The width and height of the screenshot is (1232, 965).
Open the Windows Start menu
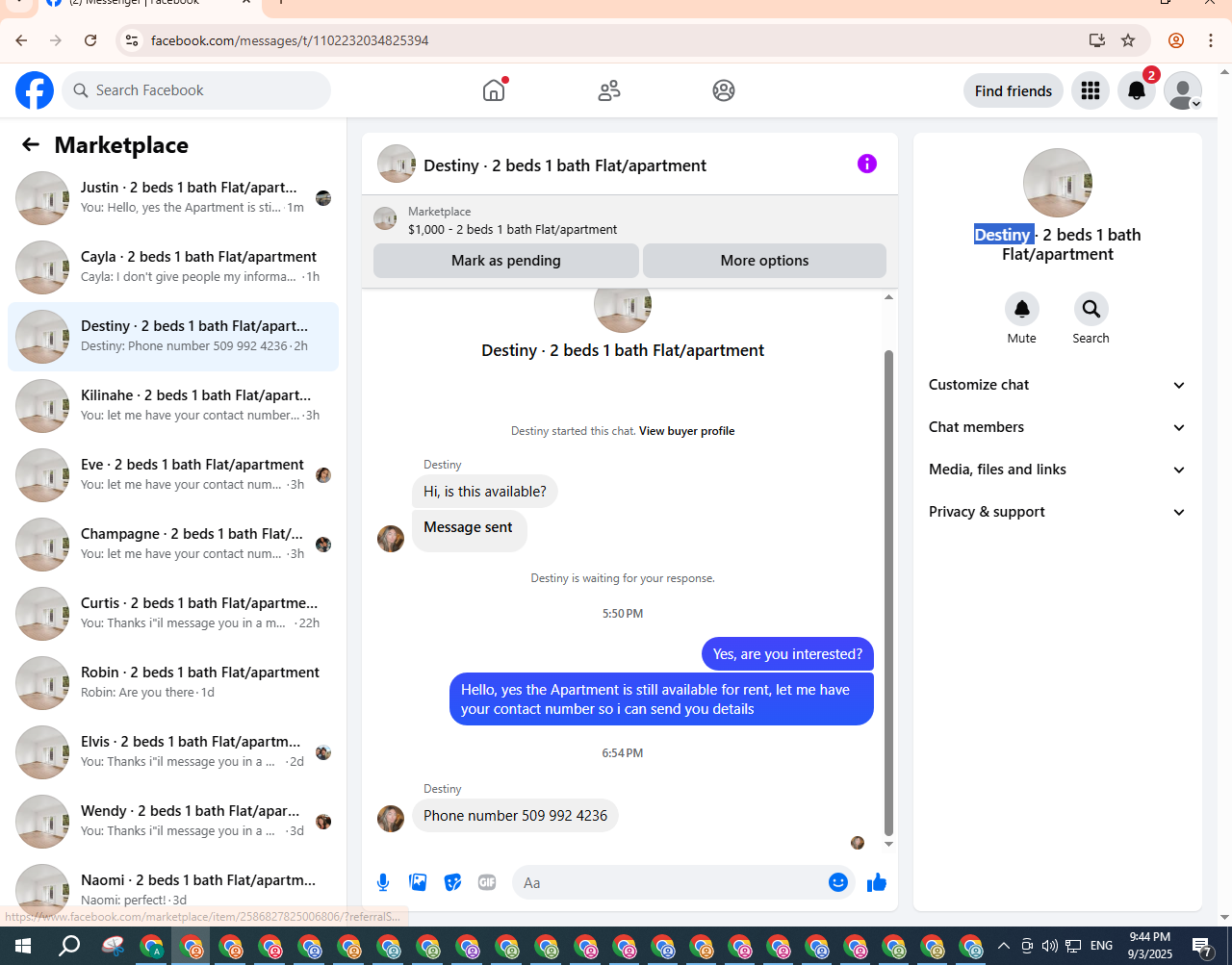tap(23, 946)
